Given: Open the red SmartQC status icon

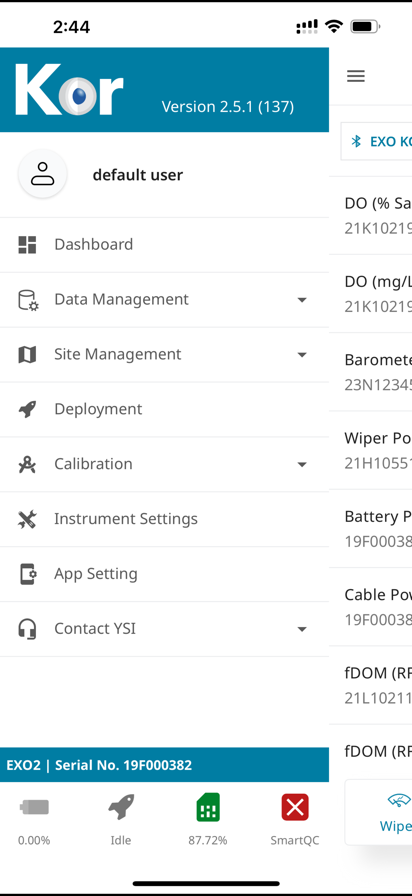Looking at the screenshot, I should [295, 807].
